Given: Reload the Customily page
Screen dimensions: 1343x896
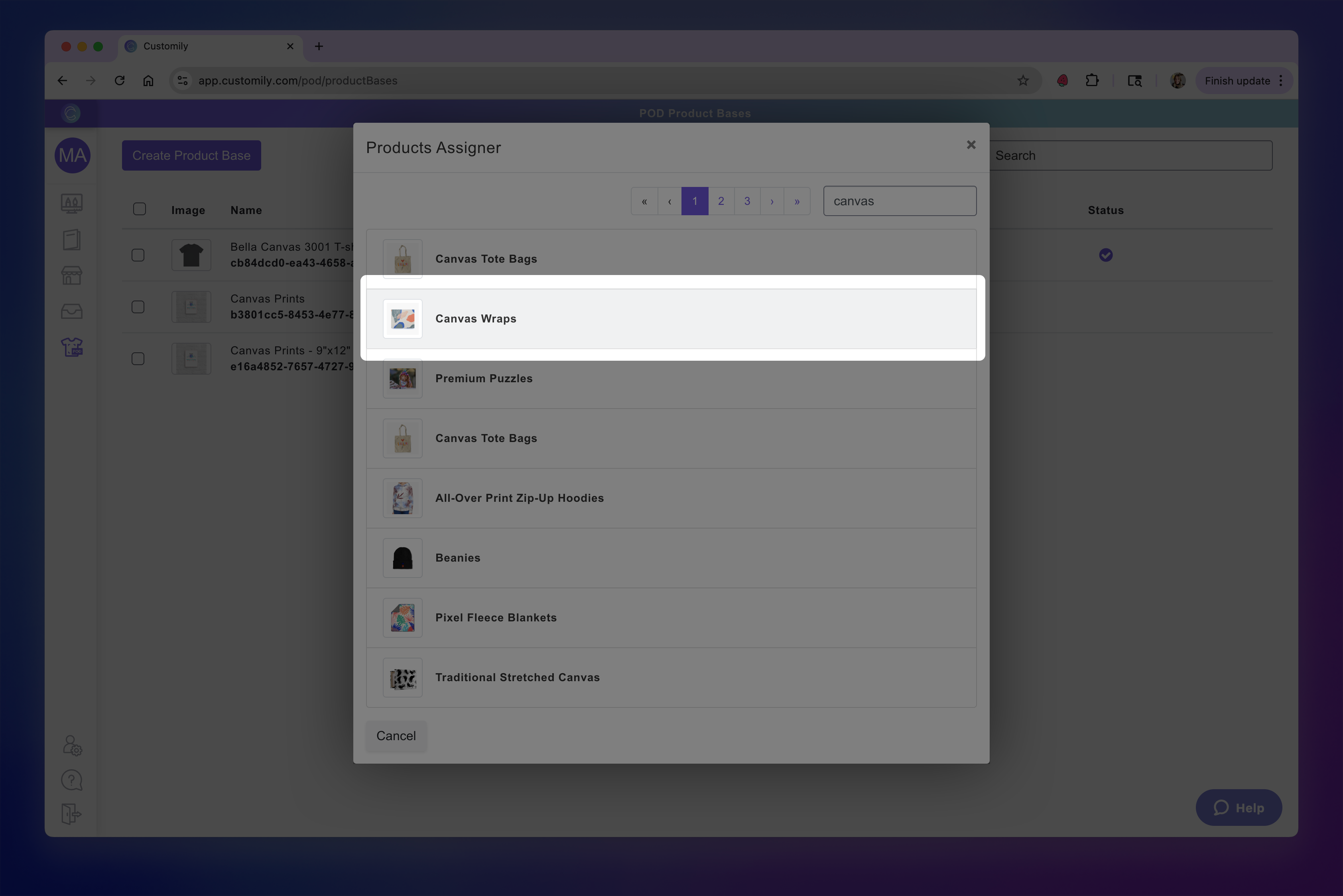Looking at the screenshot, I should (120, 81).
